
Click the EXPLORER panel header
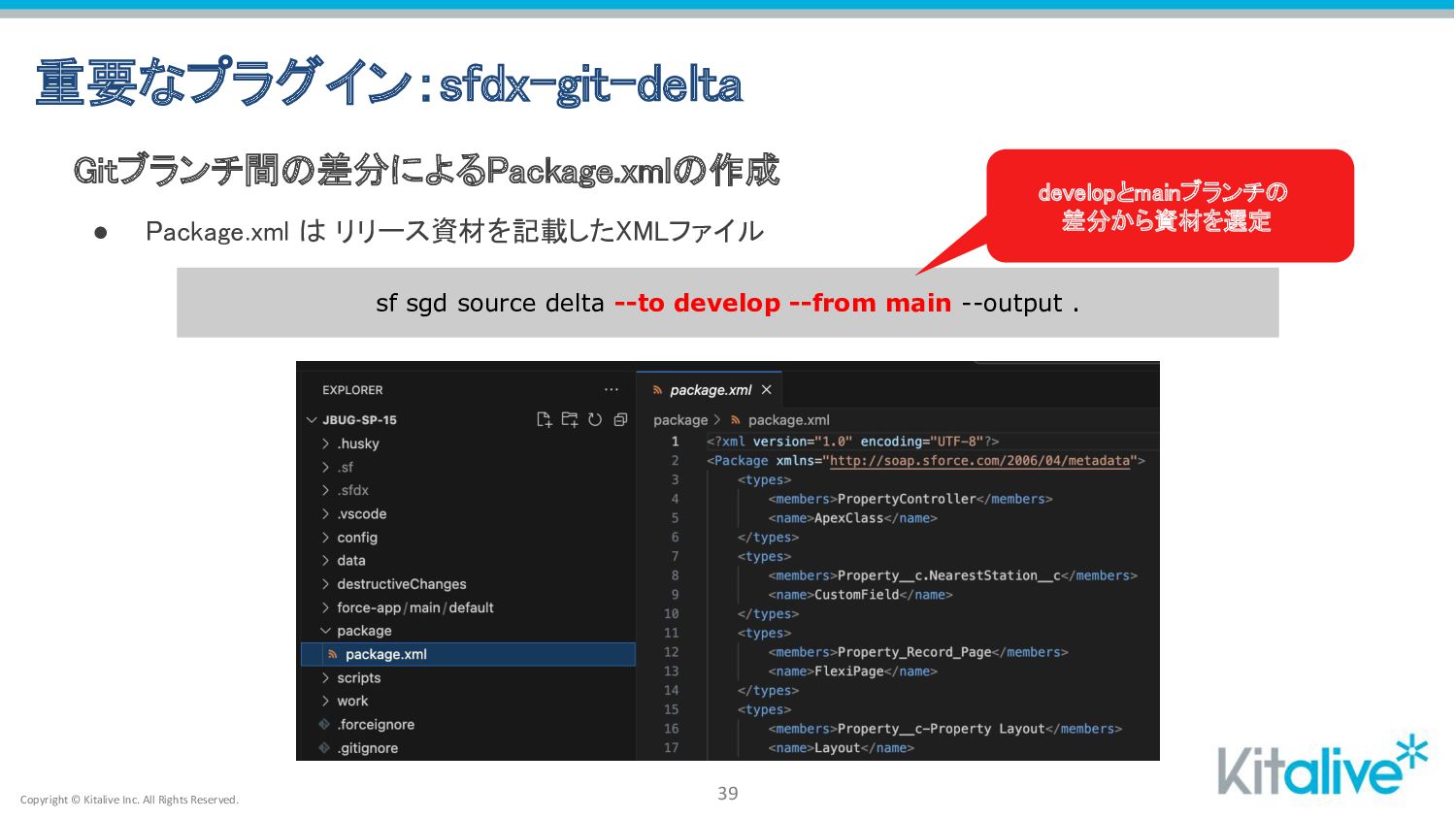[352, 389]
